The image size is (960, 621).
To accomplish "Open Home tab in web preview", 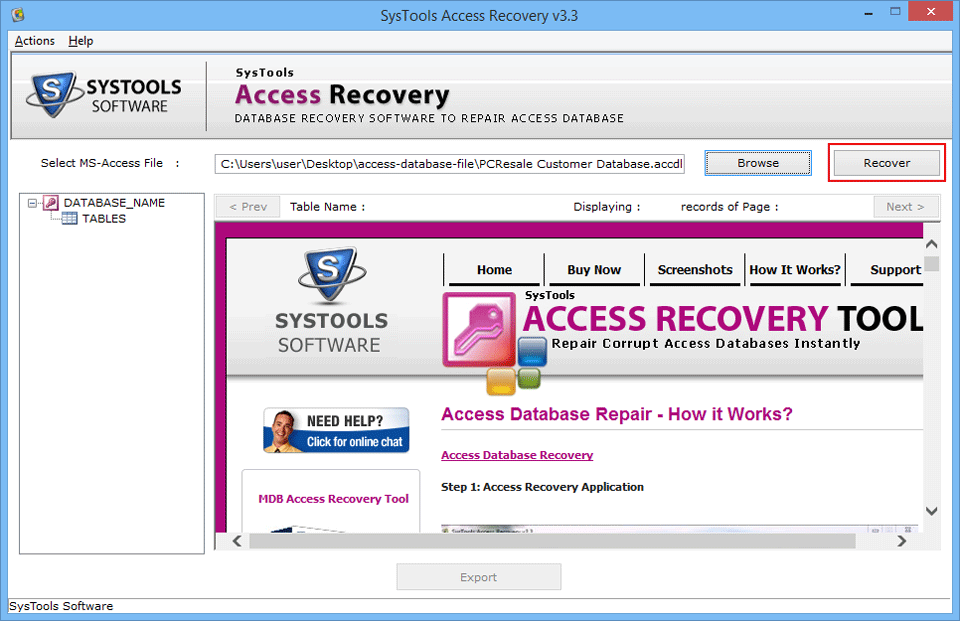I will point(494,269).
